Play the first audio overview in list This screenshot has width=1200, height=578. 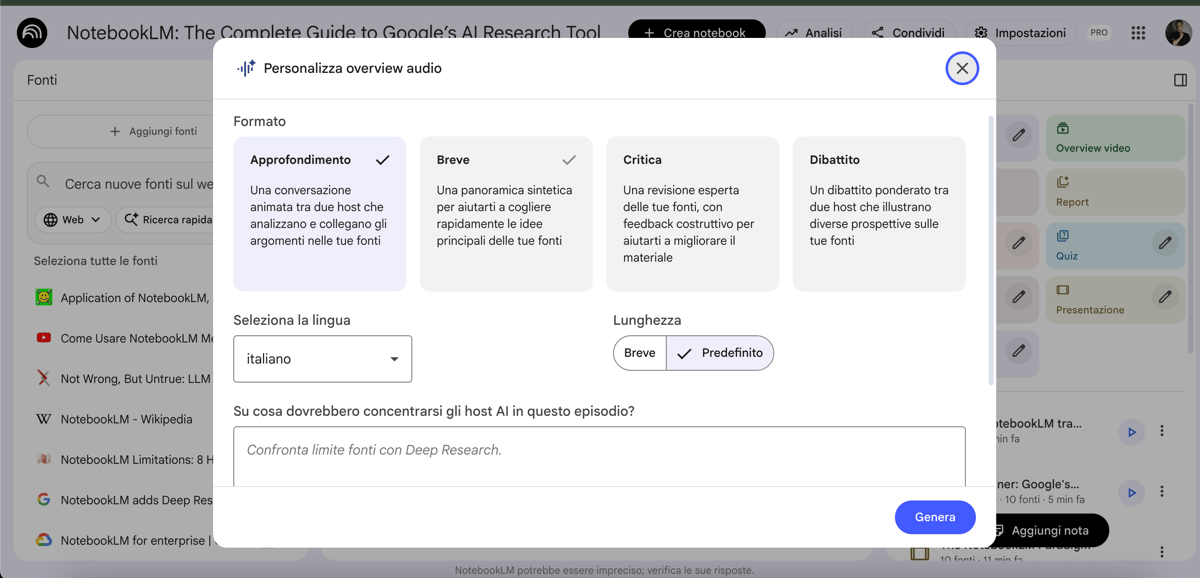coord(1131,432)
